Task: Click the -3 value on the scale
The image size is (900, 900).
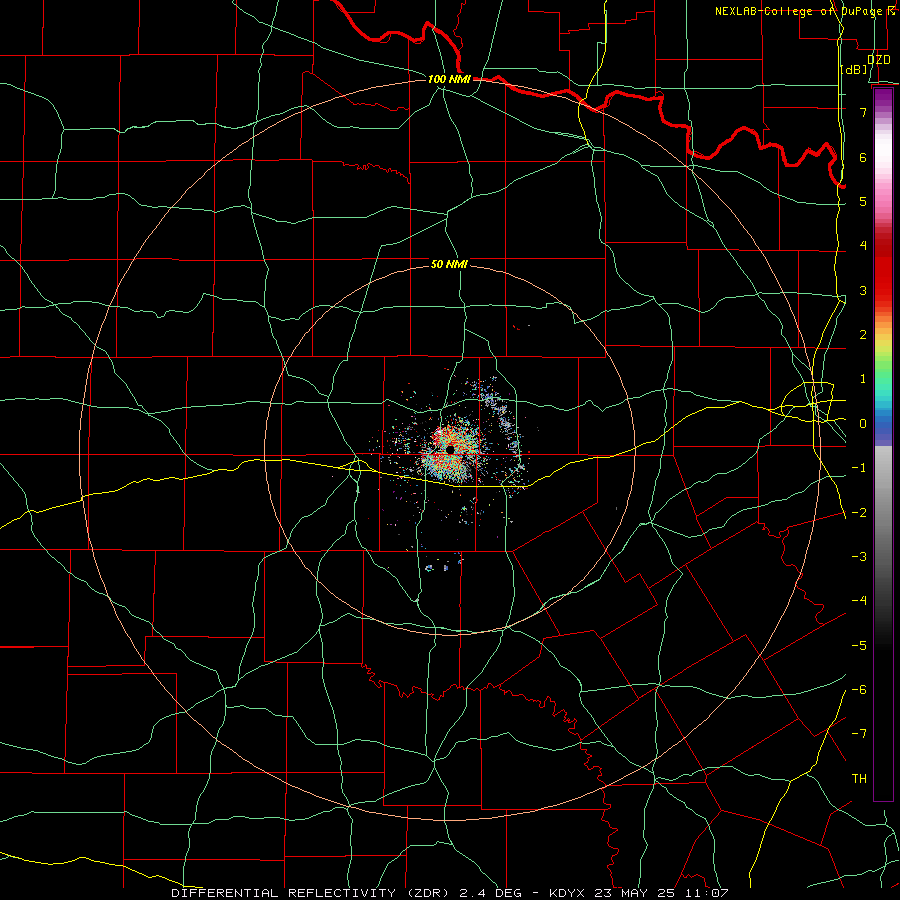Action: 859,557
